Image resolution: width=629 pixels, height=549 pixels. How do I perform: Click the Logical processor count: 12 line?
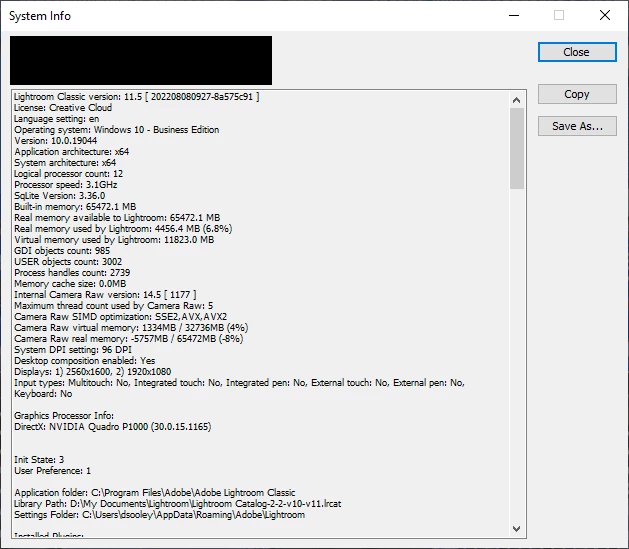tap(69, 174)
